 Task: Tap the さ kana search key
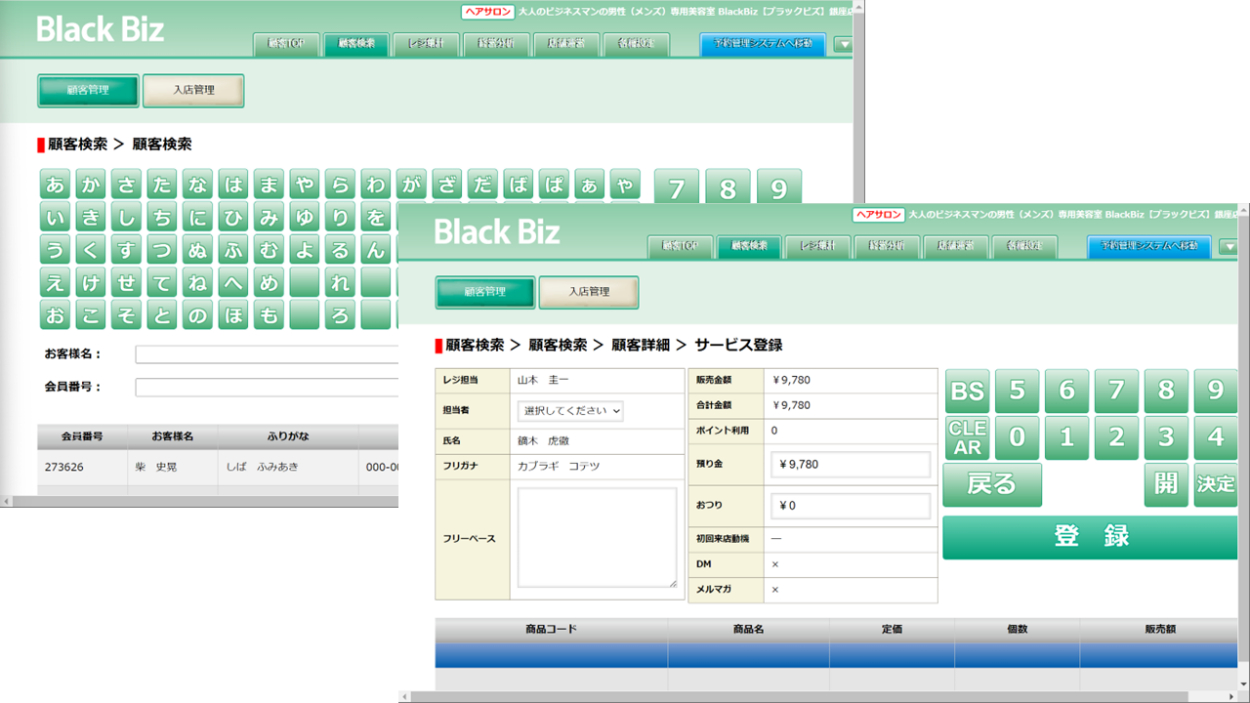coord(126,185)
